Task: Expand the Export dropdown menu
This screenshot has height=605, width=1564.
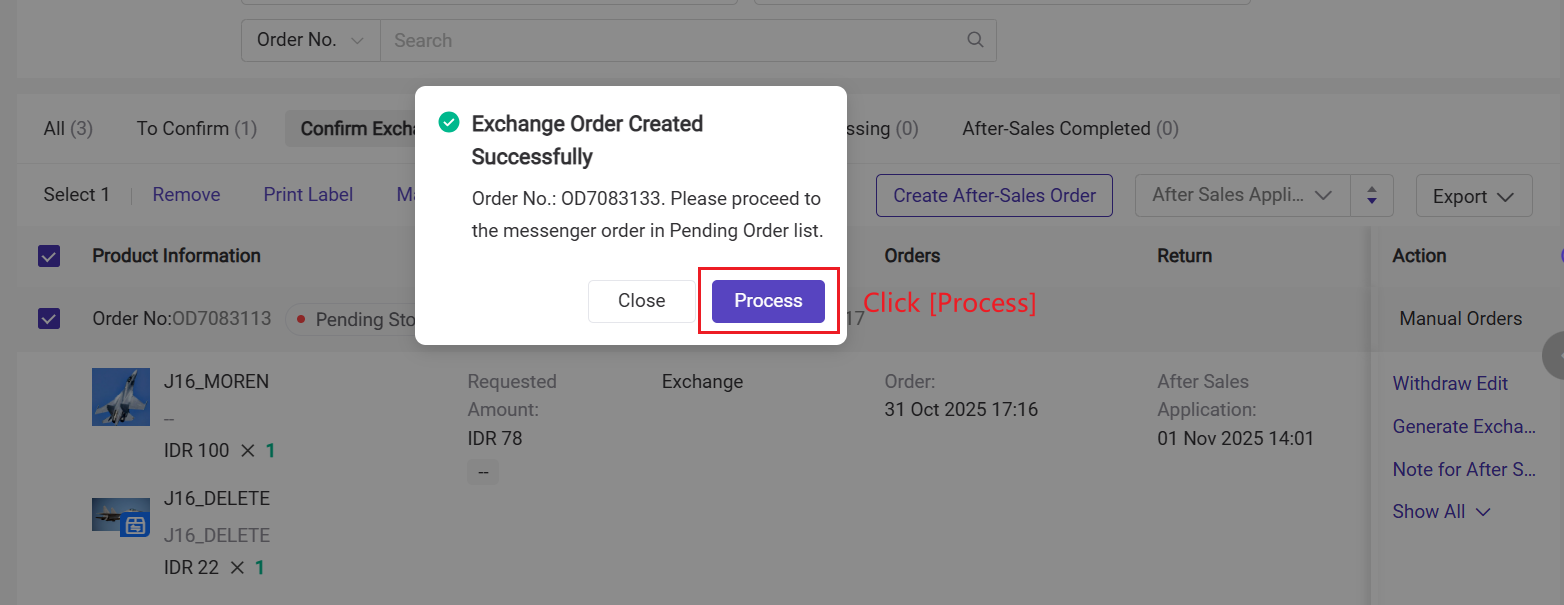Action: pyautogui.click(x=1473, y=196)
